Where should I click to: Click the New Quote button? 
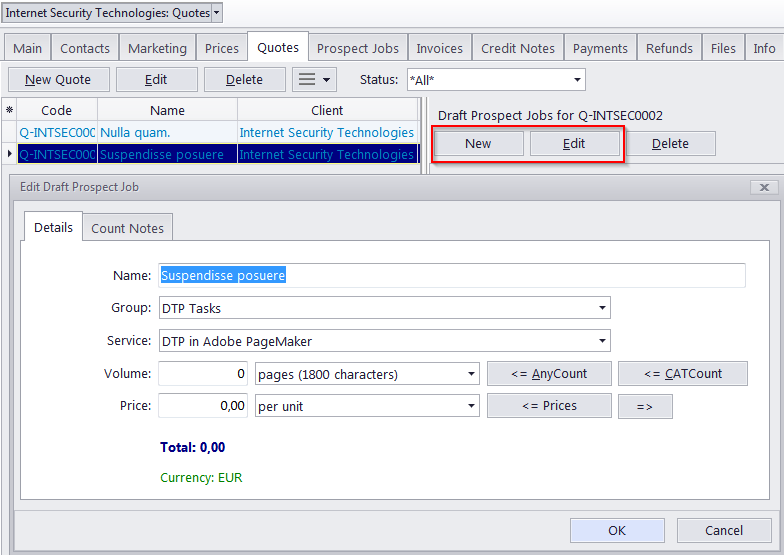click(58, 79)
